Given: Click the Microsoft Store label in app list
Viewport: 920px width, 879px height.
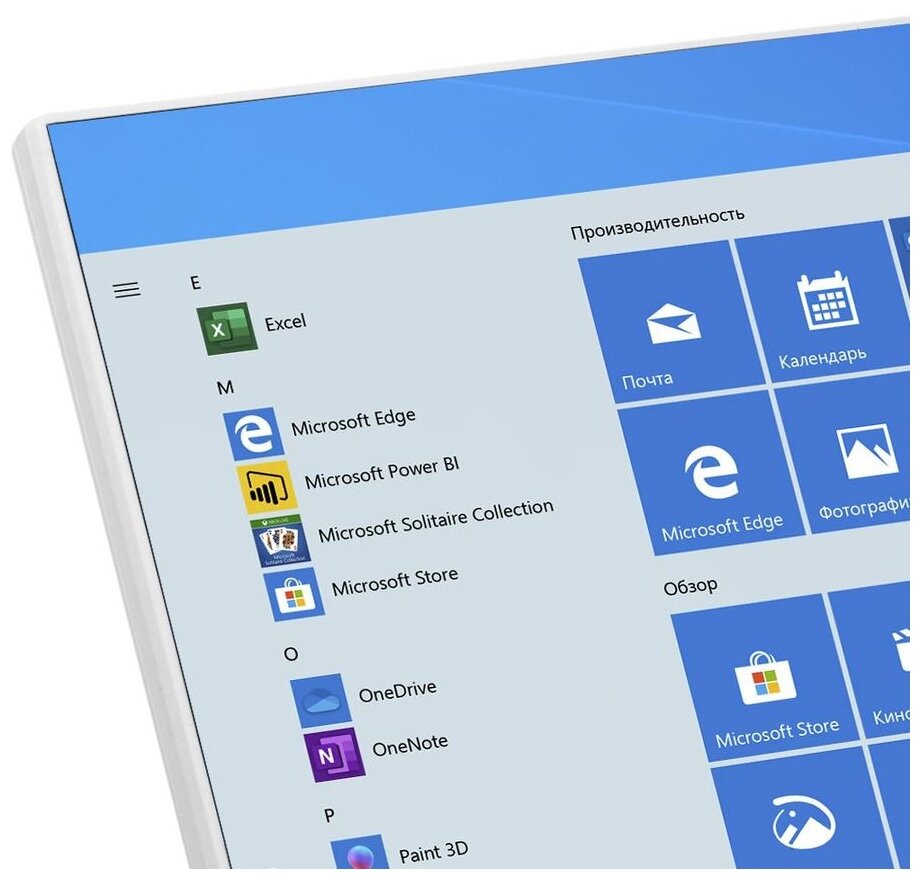Looking at the screenshot, I should pyautogui.click(x=394, y=582).
